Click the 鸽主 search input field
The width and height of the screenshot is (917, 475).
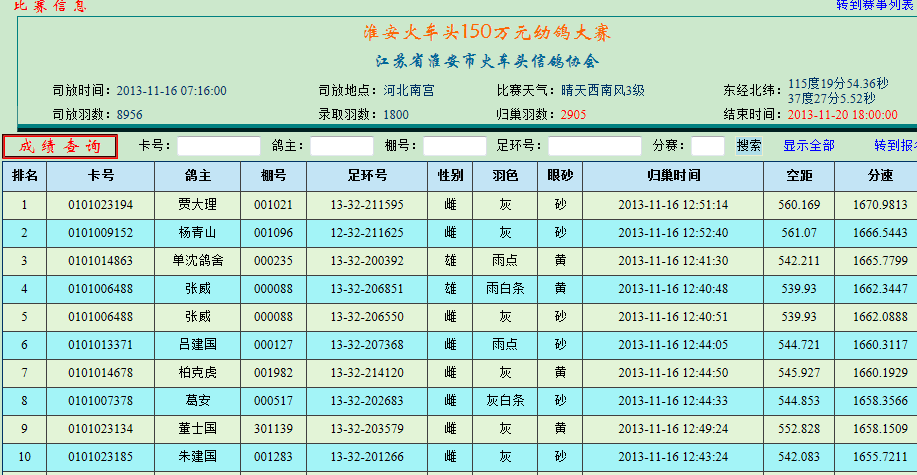341,146
